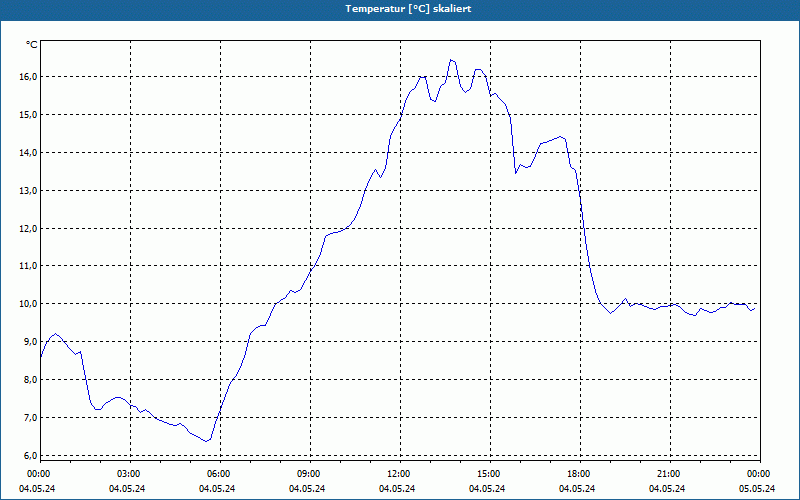Click the title "Temperatur [°C] skaliert"
This screenshot has width=800, height=500.
pos(408,9)
